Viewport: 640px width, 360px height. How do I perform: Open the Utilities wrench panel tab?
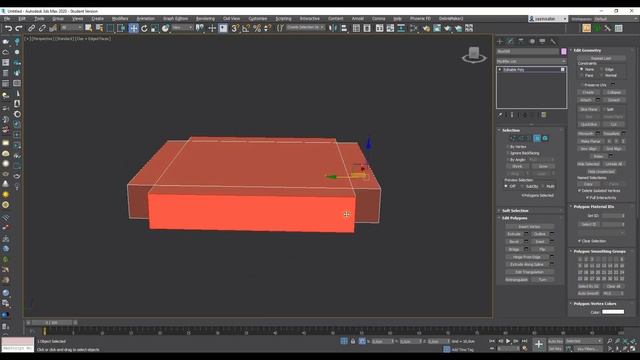pyautogui.click(x=553, y=41)
